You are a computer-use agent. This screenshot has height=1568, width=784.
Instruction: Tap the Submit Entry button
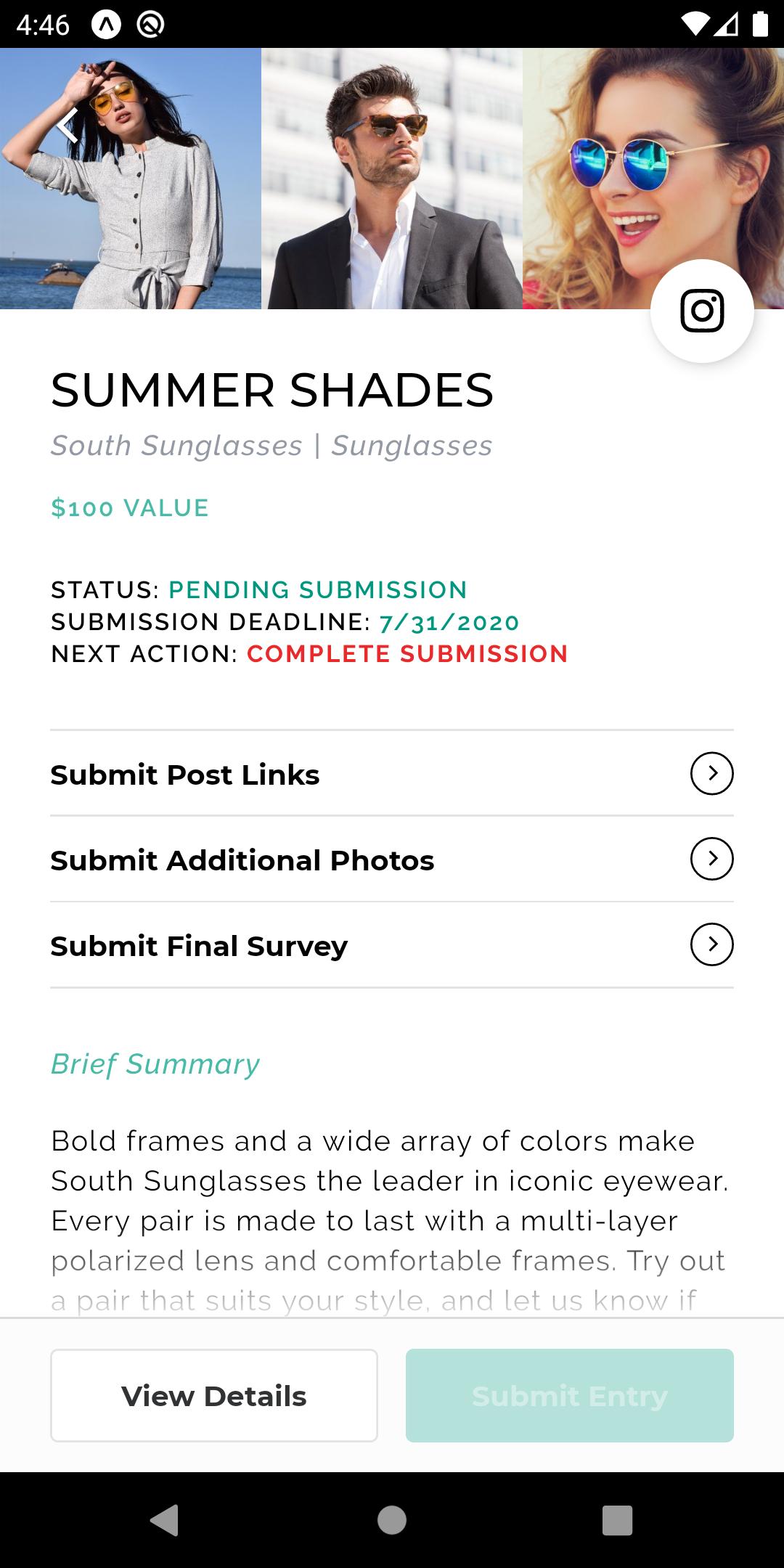pyautogui.click(x=569, y=1395)
